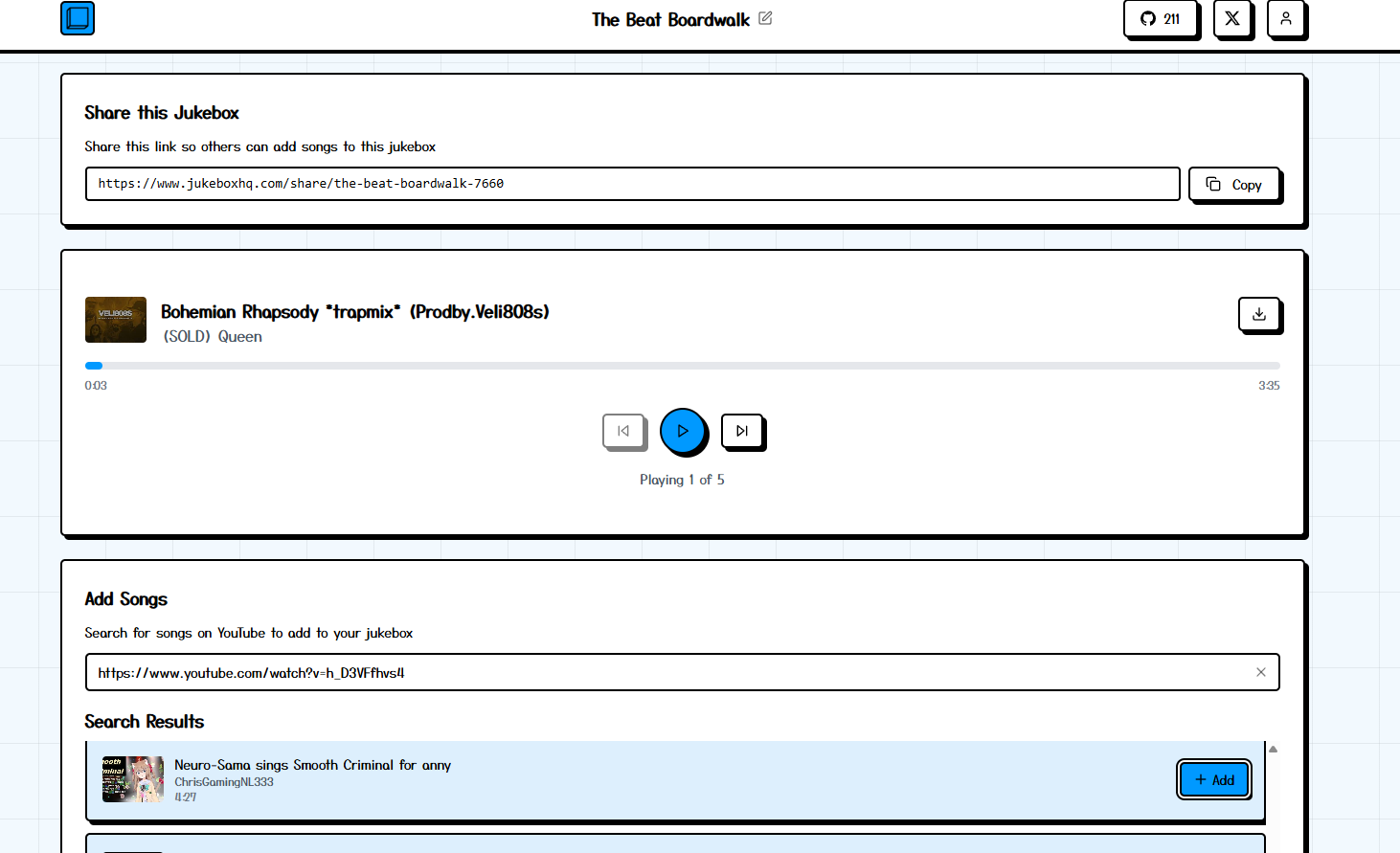Click song title Bohemian Rhapsody "trapmix"
This screenshot has width=1400, height=853.
(355, 312)
